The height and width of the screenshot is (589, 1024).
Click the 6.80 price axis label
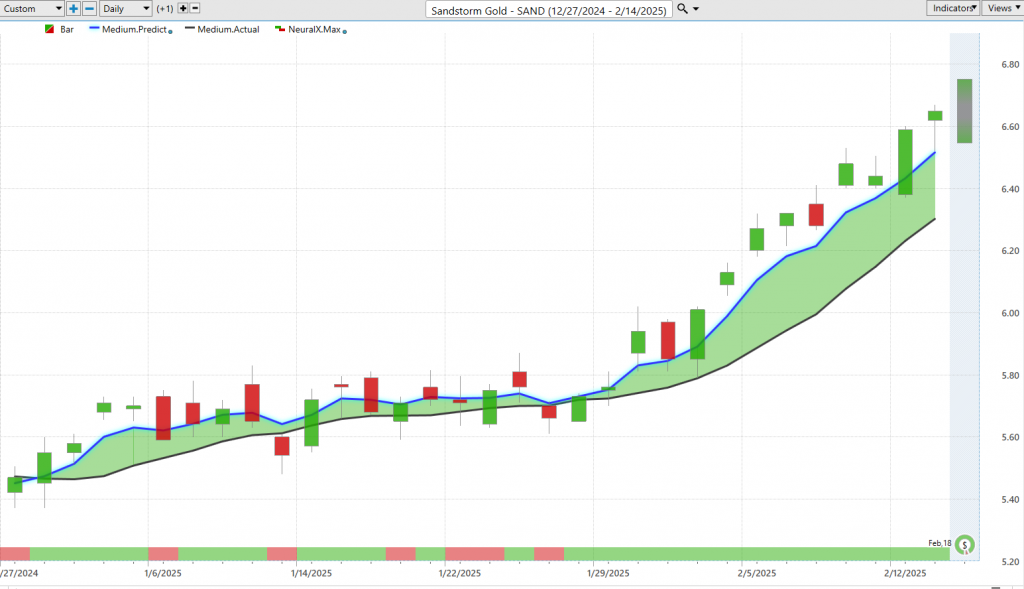1010,65
